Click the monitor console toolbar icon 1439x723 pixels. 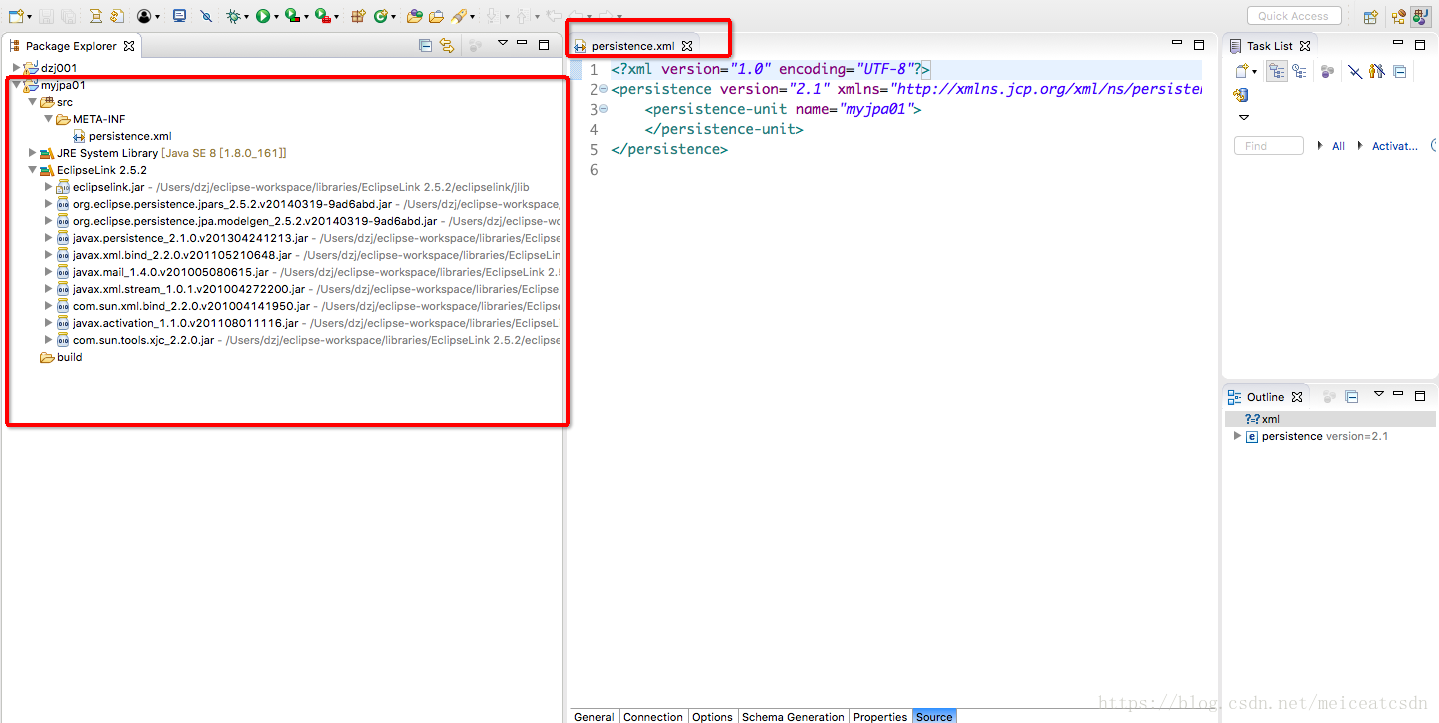pyautogui.click(x=179, y=16)
